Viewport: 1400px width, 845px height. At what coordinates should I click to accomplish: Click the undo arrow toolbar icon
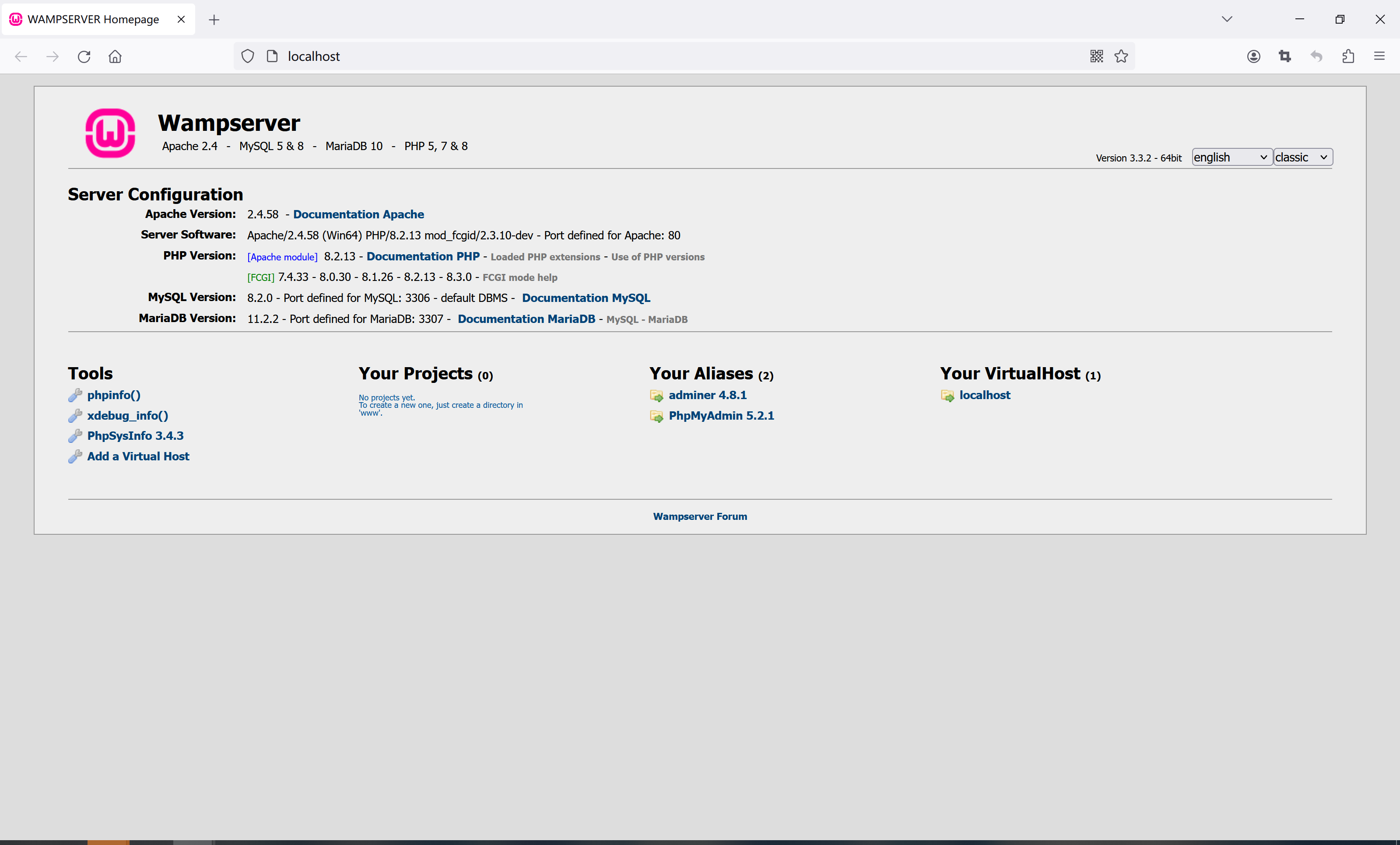1316,56
